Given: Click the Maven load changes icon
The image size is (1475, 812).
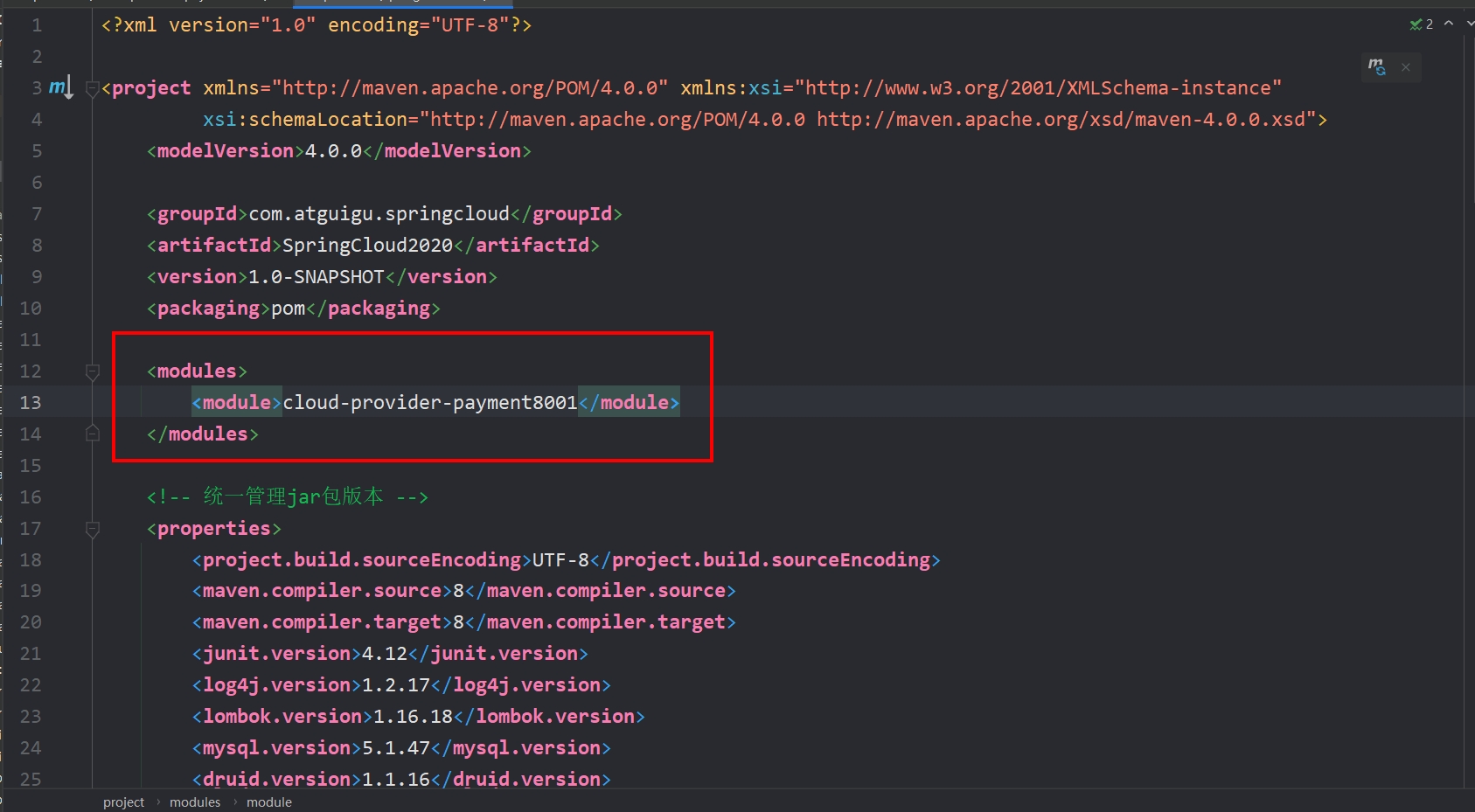Looking at the screenshot, I should 1376,67.
